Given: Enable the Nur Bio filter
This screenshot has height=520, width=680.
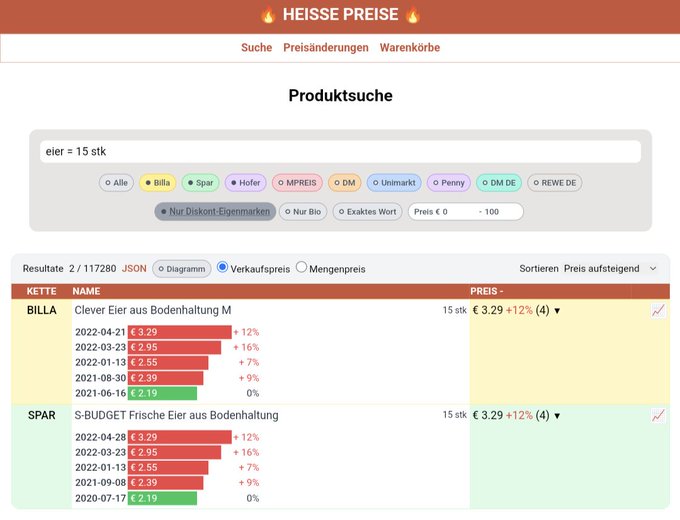Looking at the screenshot, I should tap(303, 212).
